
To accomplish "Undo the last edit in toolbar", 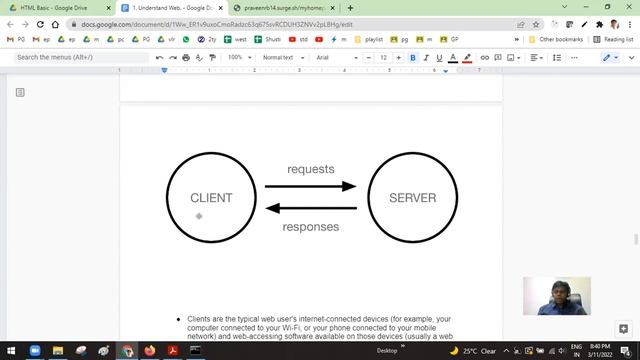I will coord(159,58).
